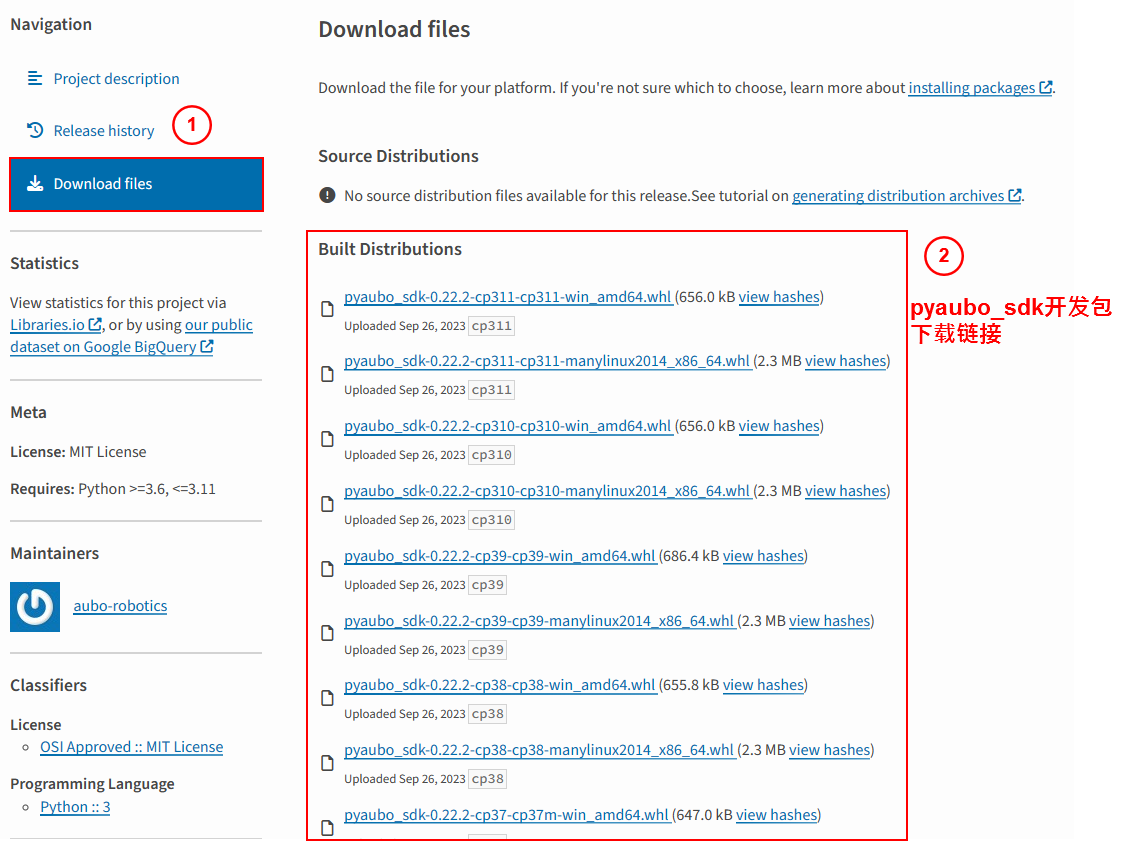View hashes for cp310 win_amd64 wheel
The height and width of the screenshot is (841, 1130).
click(779, 426)
